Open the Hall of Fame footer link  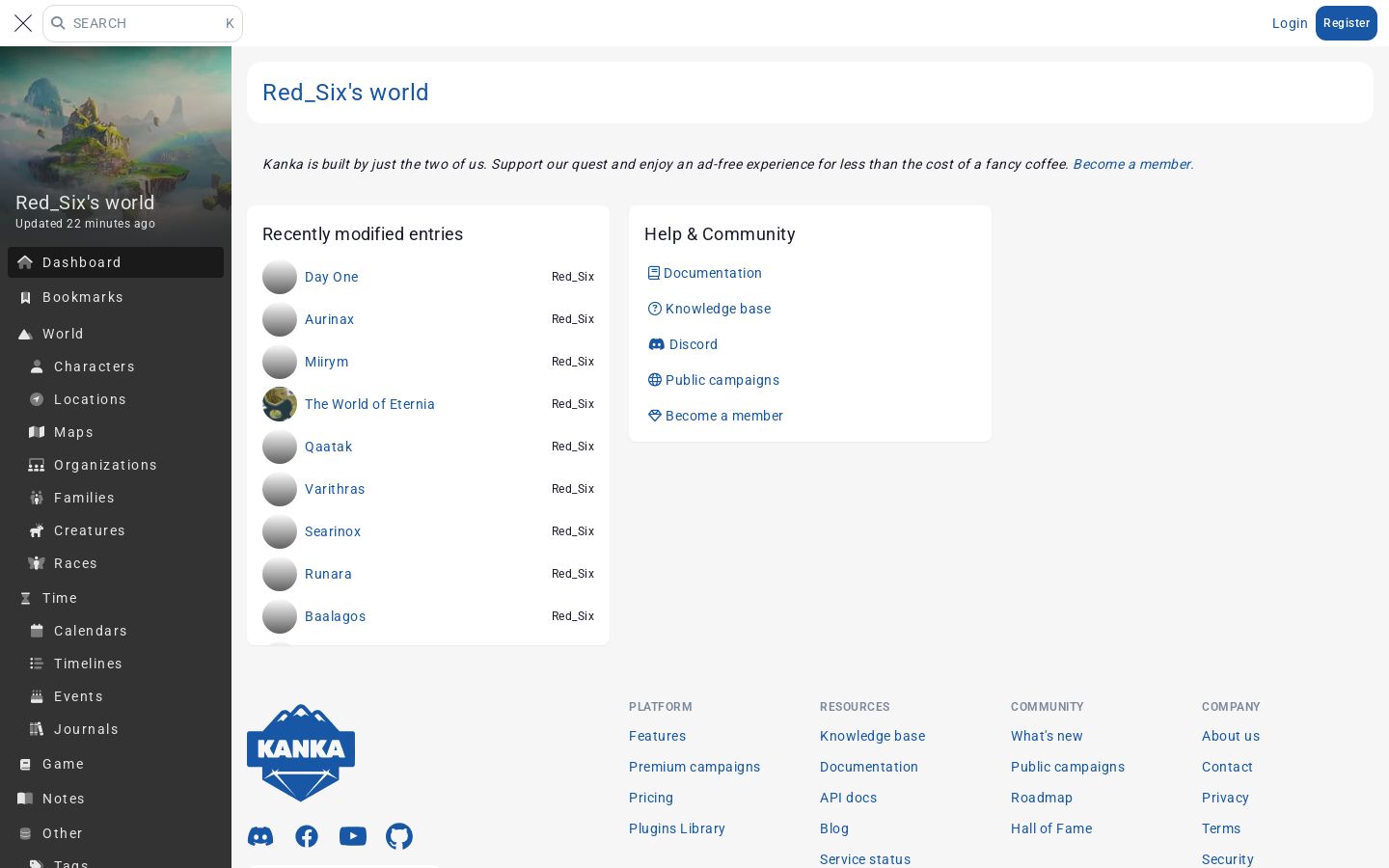pos(1051,828)
